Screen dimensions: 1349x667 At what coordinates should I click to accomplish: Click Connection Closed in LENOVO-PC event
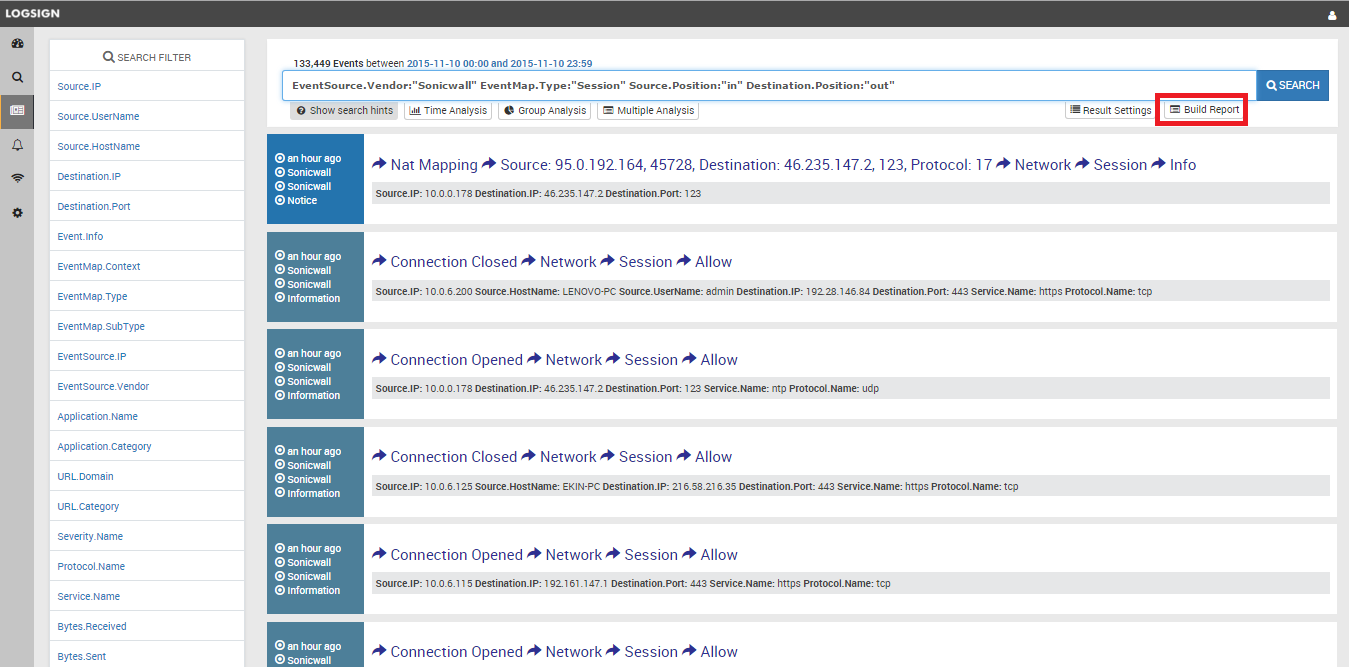point(453,261)
